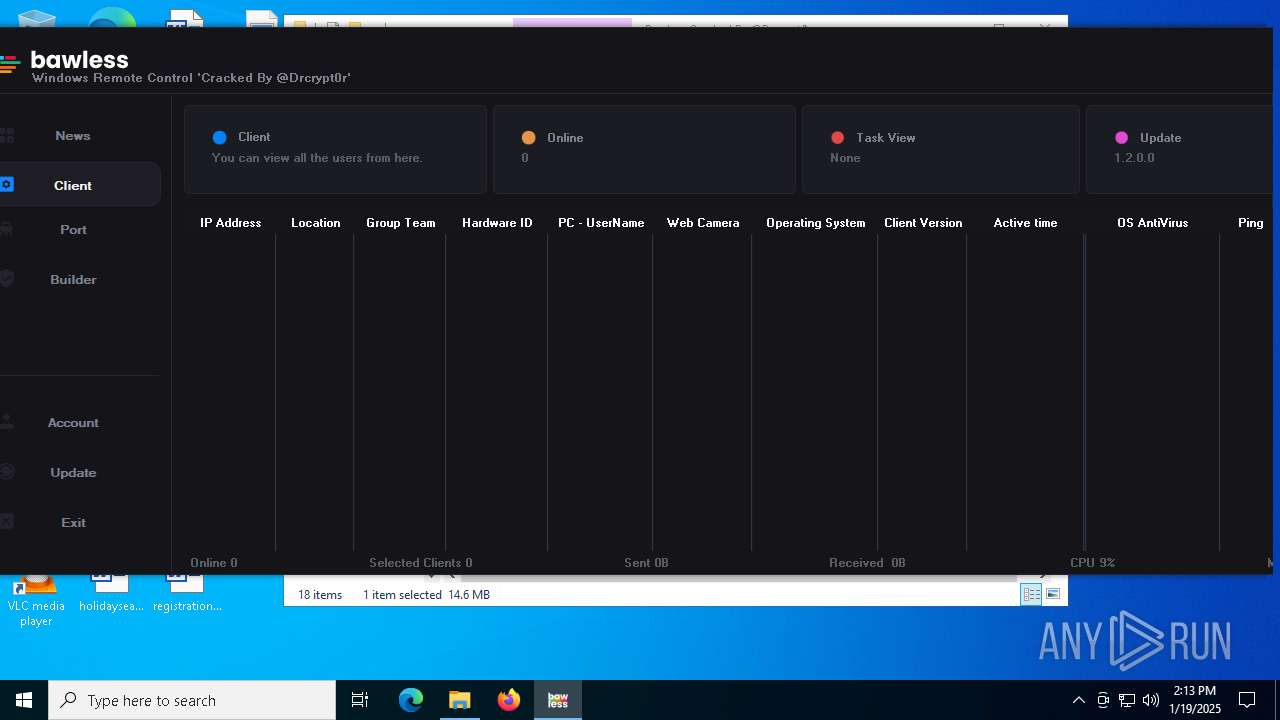
Task: Sort by Operating System column header
Action: coord(815,223)
